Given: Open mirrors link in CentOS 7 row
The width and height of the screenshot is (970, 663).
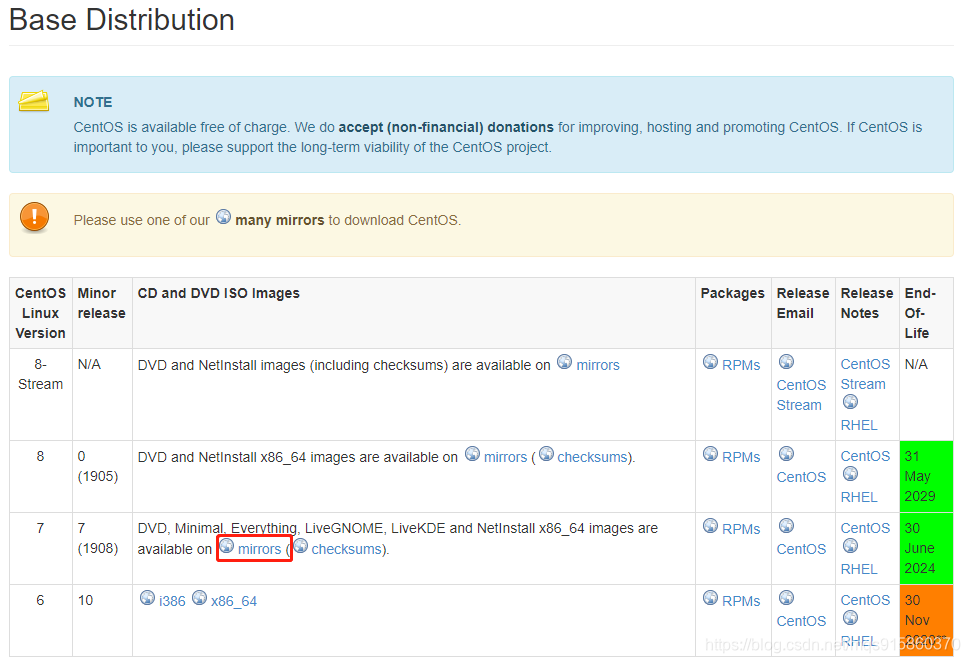Looking at the screenshot, I should tap(259, 549).
